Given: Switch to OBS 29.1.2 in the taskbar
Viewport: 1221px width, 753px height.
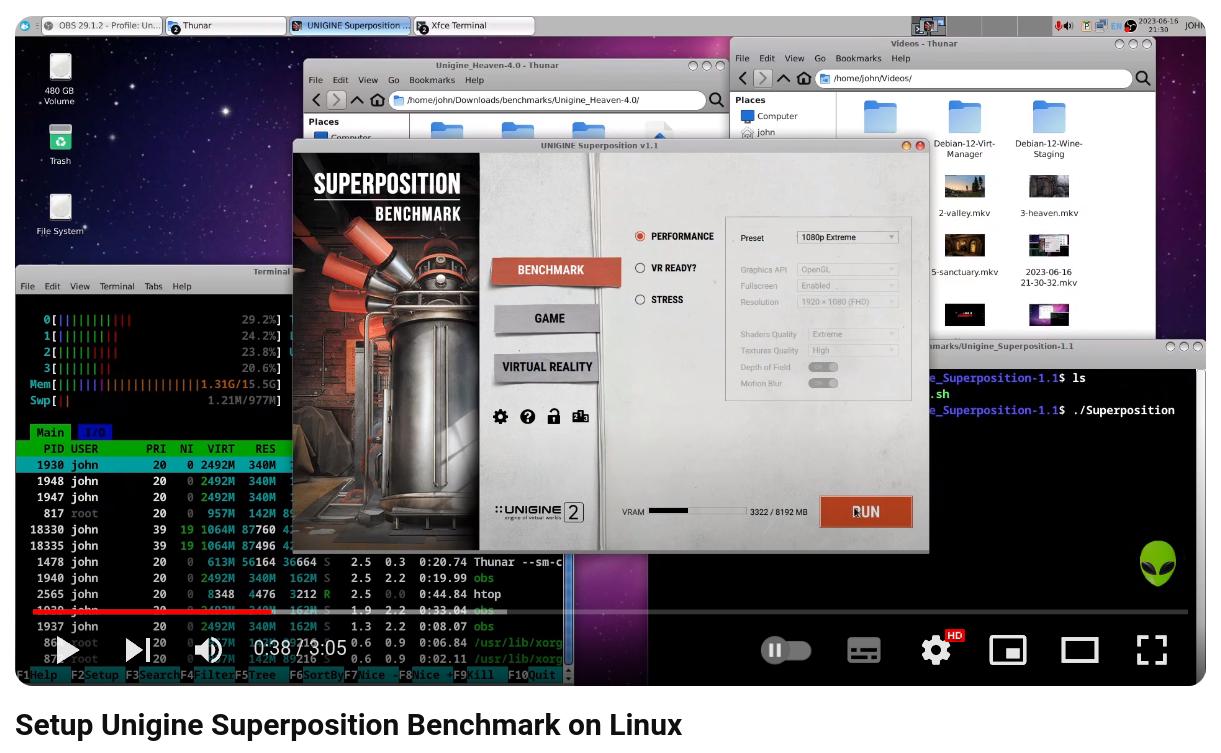Looking at the screenshot, I should pyautogui.click(x=102, y=25).
